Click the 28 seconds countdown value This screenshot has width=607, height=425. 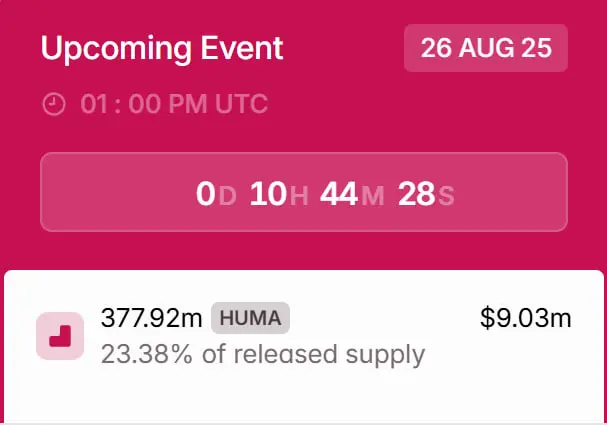417,194
